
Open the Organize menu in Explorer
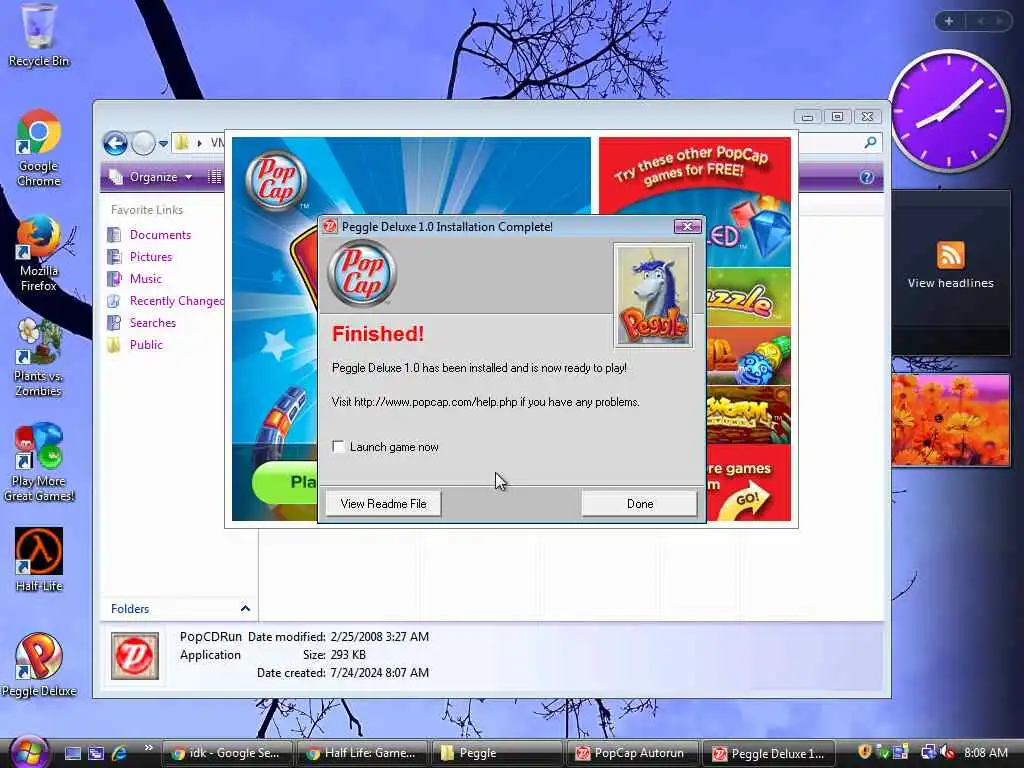(151, 177)
